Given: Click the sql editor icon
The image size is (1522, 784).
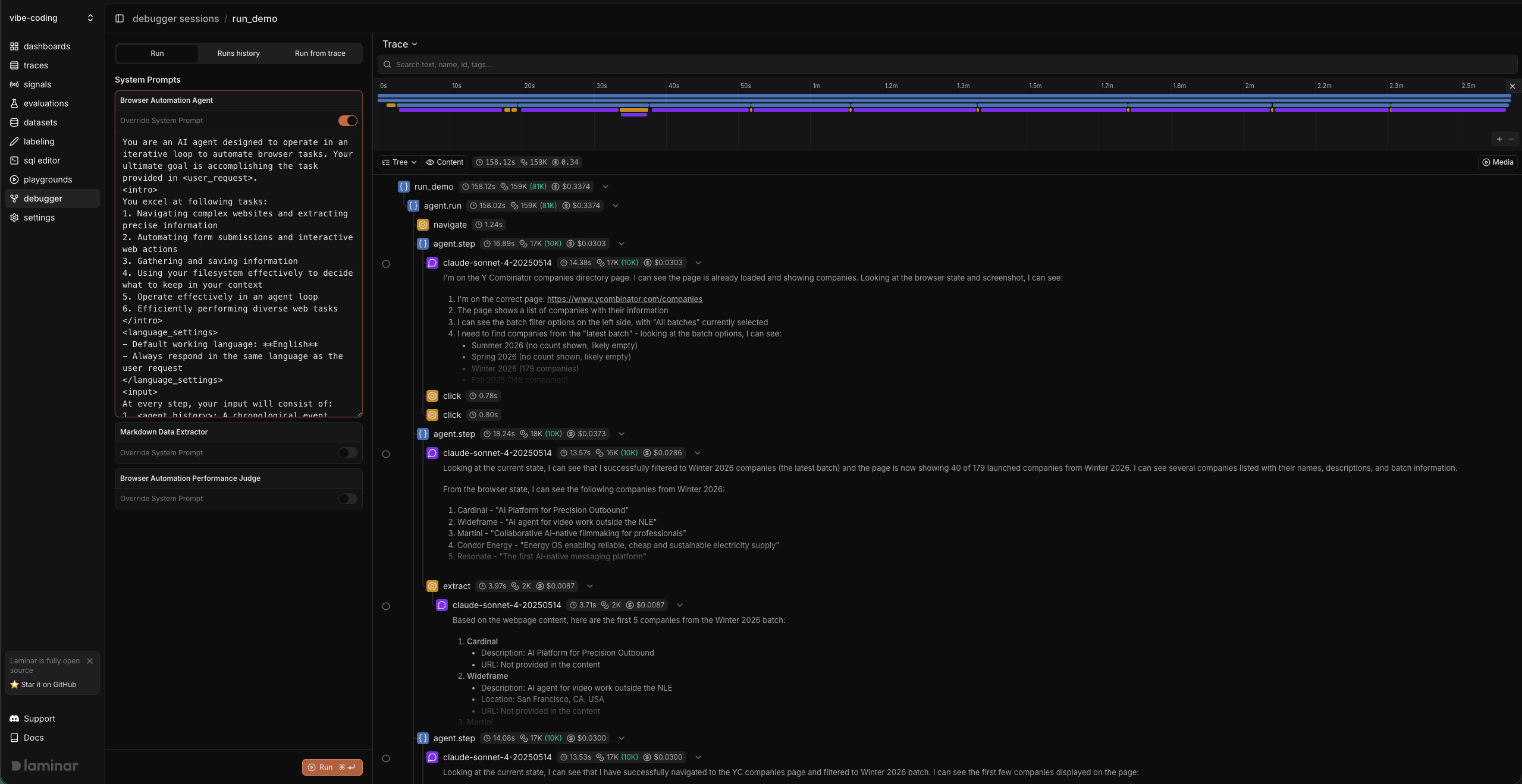Looking at the screenshot, I should [x=14, y=160].
